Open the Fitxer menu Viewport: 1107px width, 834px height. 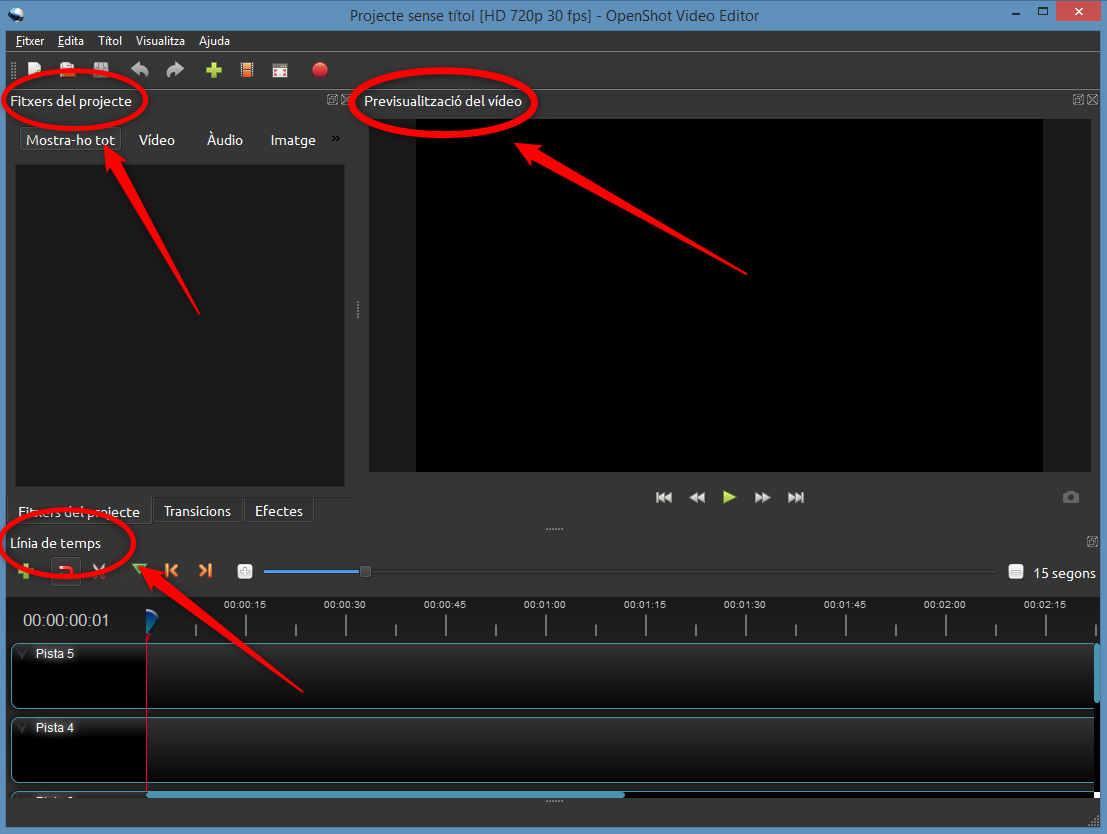[30, 41]
